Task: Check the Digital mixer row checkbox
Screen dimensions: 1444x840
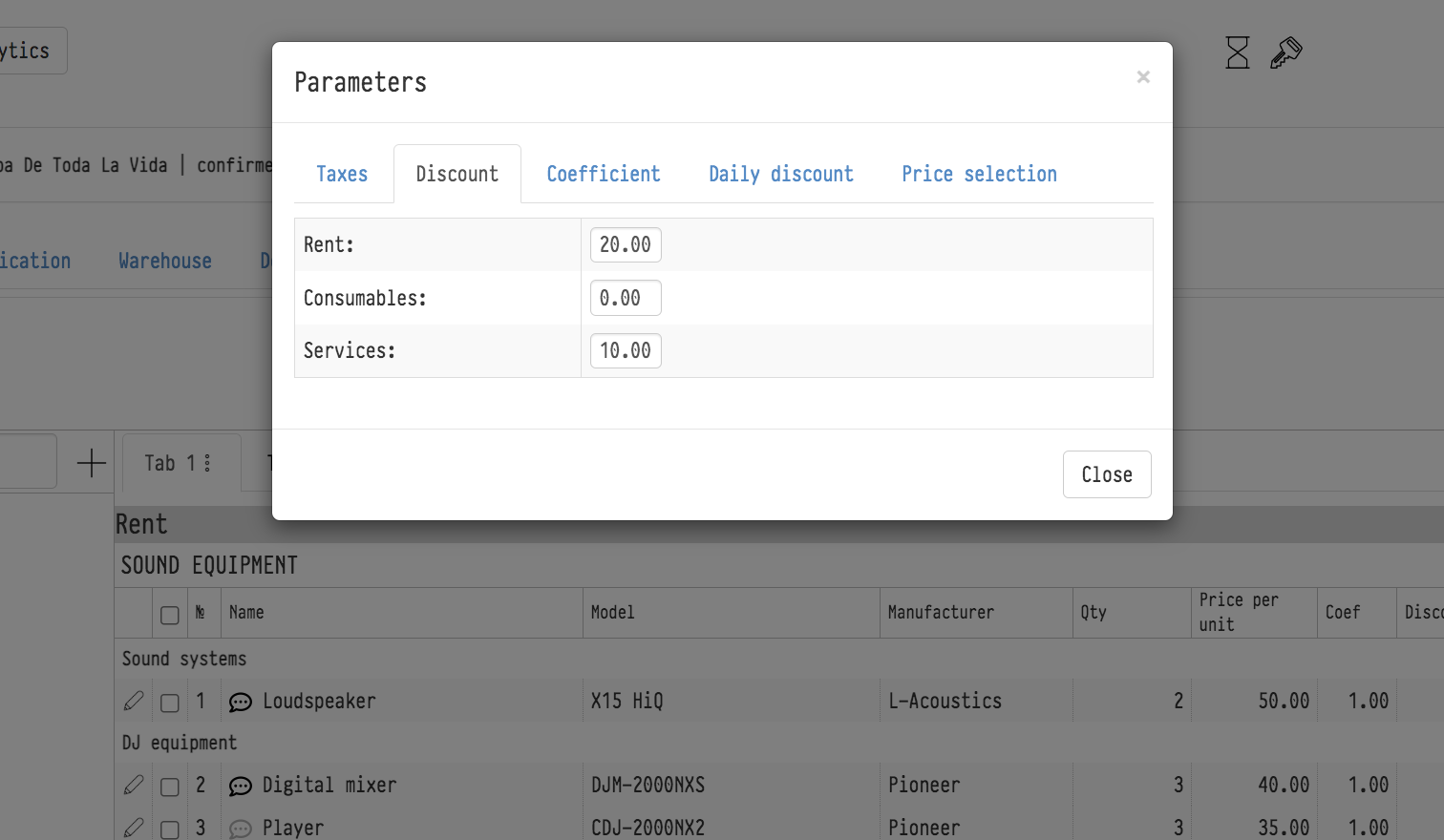Action: [x=170, y=787]
